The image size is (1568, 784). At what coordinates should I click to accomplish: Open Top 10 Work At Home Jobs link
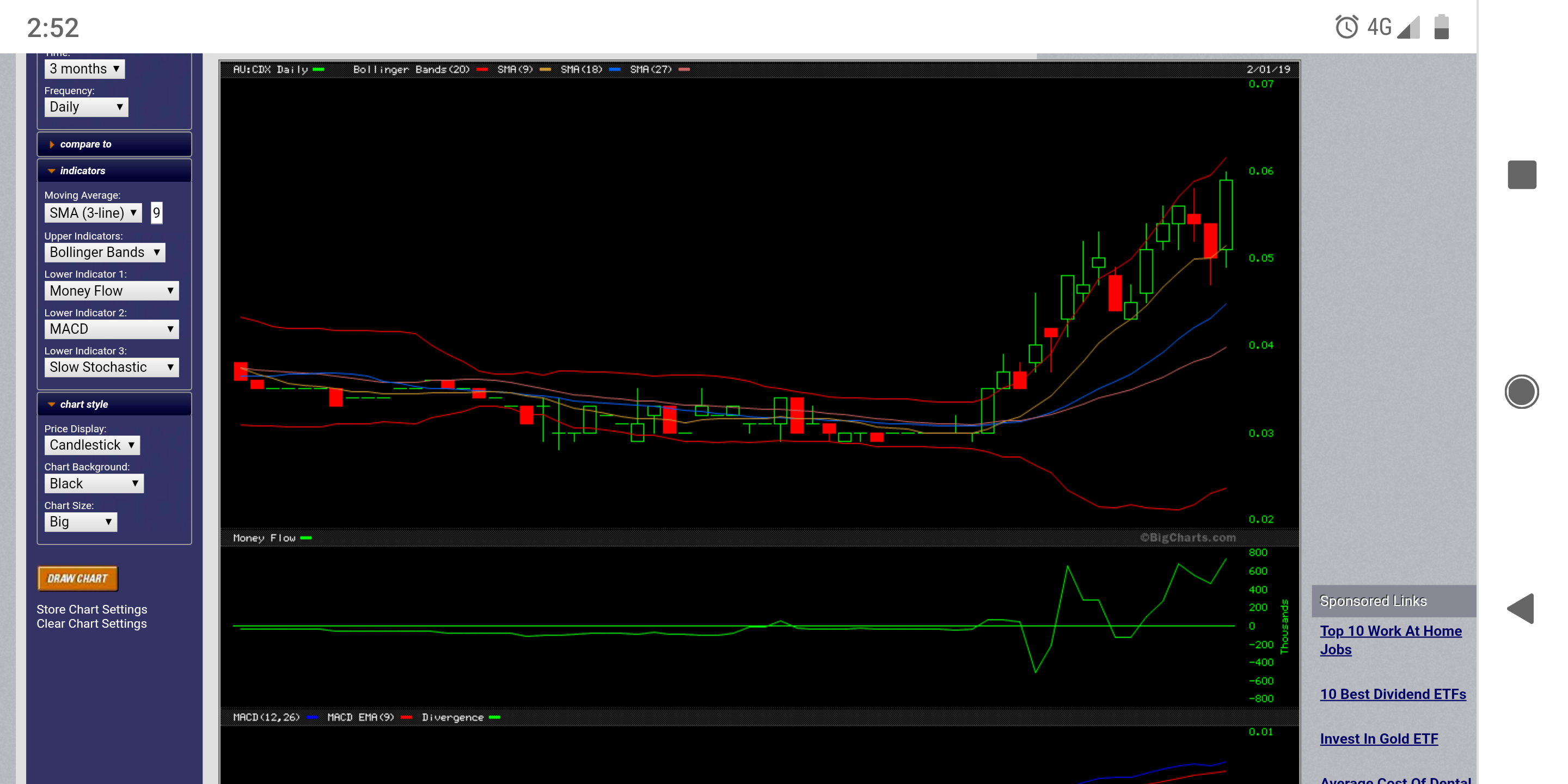click(1391, 640)
